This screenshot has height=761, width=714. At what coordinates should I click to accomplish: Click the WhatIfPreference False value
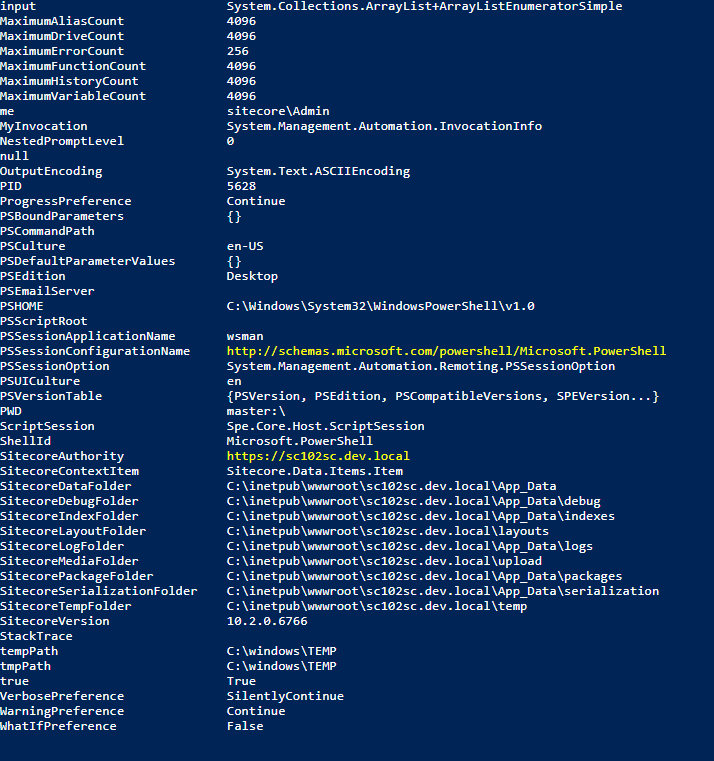[245, 726]
